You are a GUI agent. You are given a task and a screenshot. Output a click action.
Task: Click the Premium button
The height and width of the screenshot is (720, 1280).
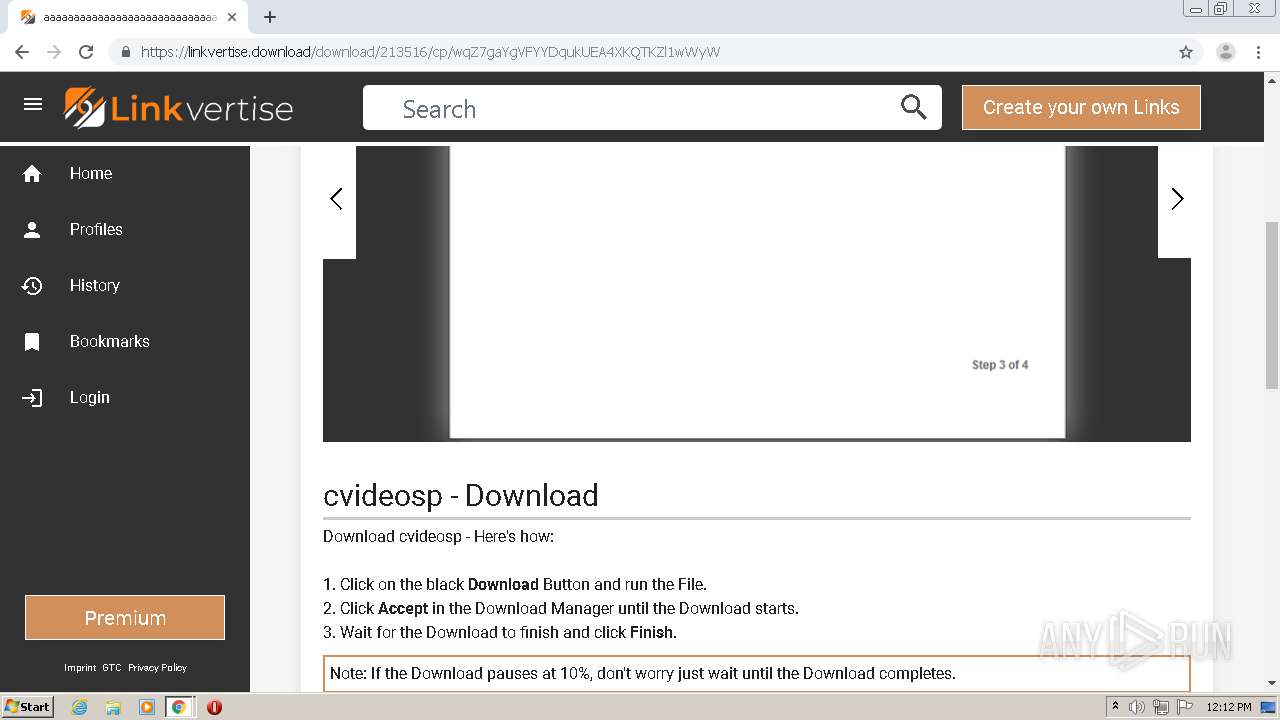[x=125, y=618]
